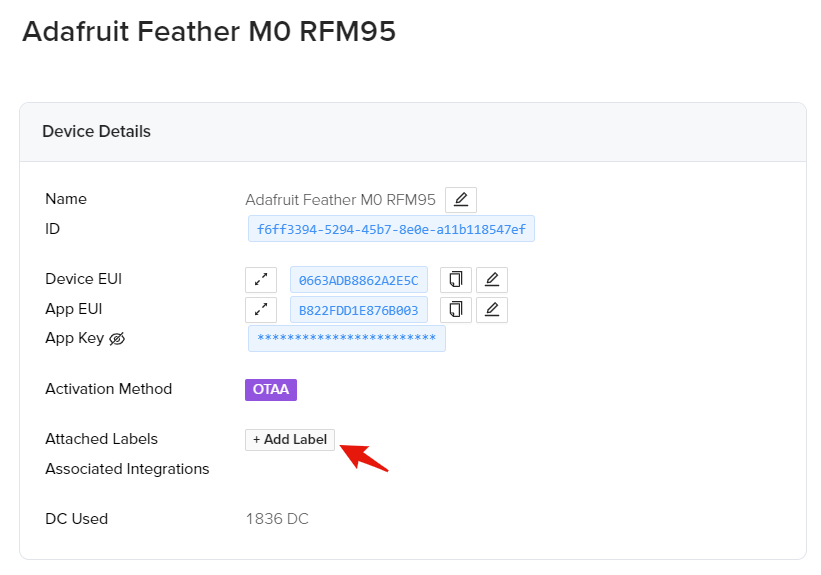Screen dimensions: 821x575
Task: Click the 1836 DC usage value
Action: [277, 519]
